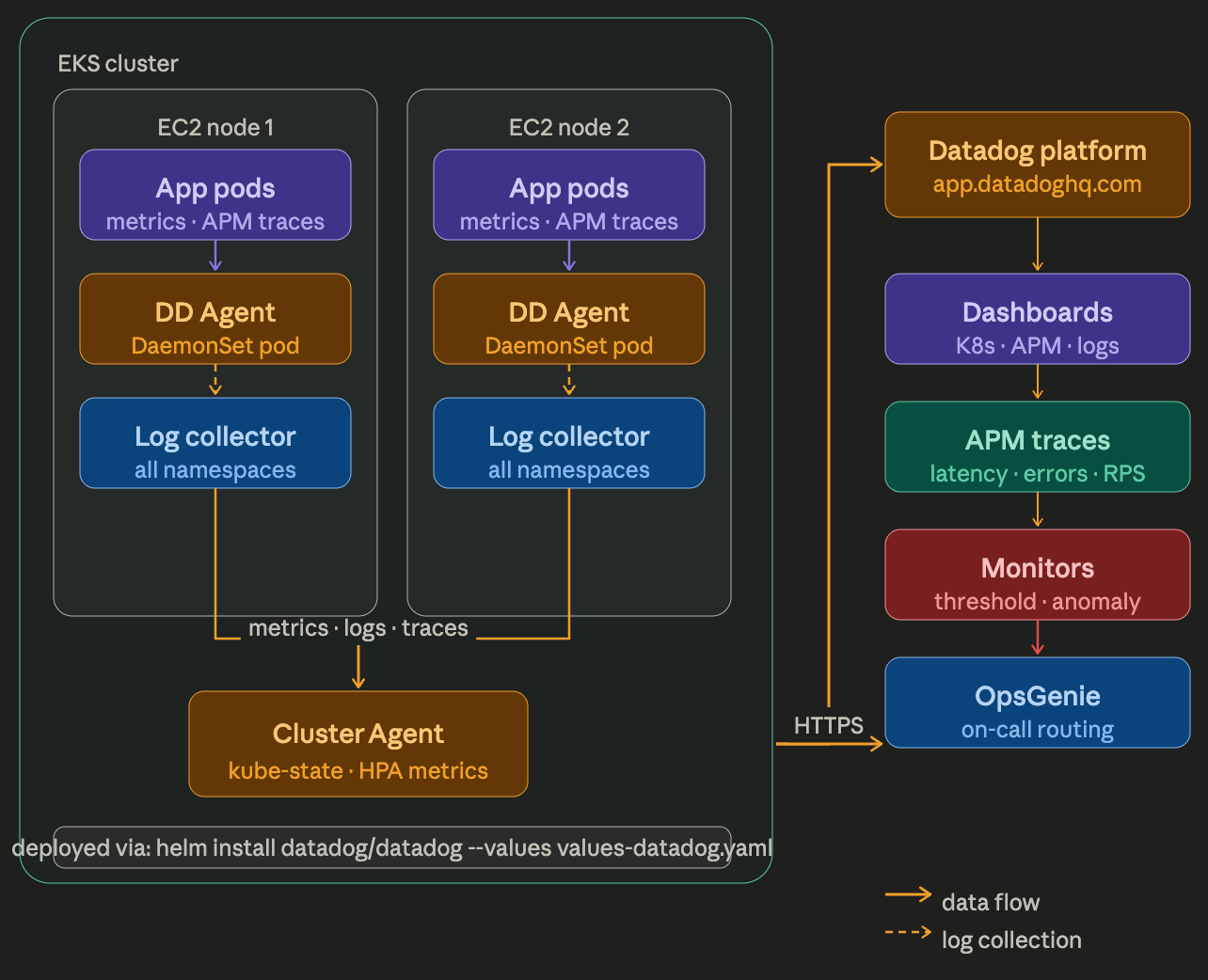Image resolution: width=1208 pixels, height=980 pixels.
Task: Click the 'EC2 node 2' label
Action: [569, 128]
